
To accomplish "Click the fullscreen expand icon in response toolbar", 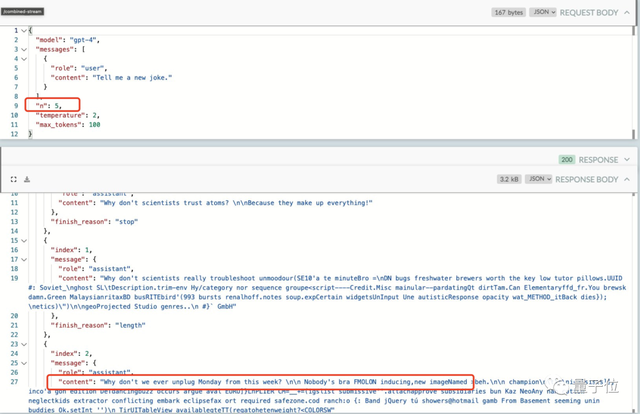I will [x=14, y=179].
